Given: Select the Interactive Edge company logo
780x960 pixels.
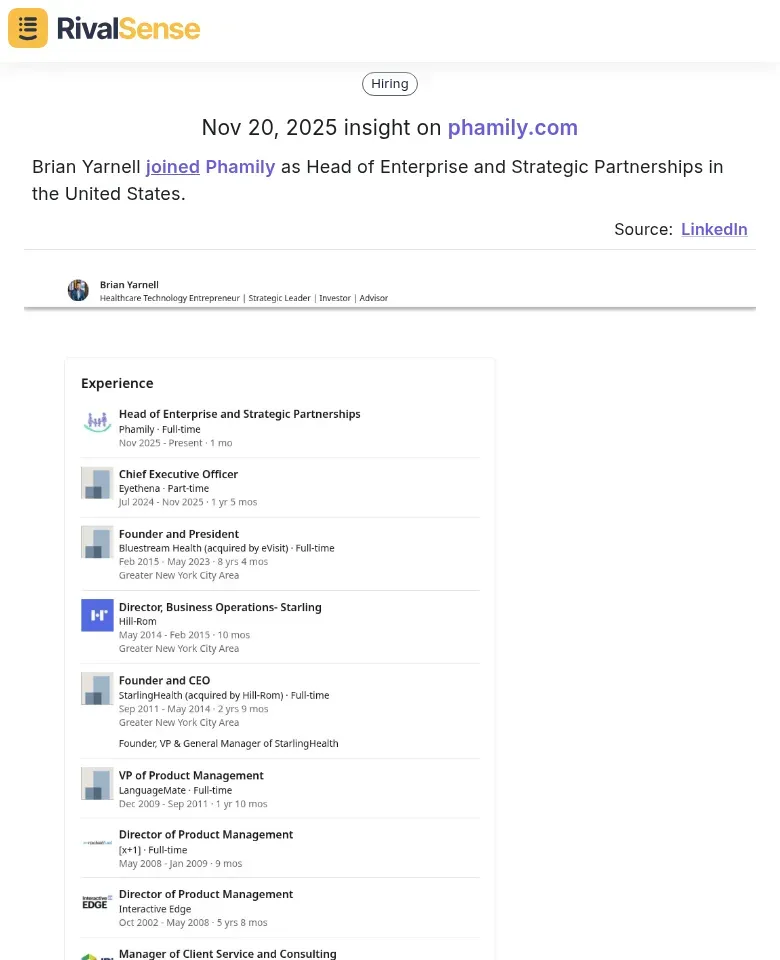Looking at the screenshot, I should 96,902.
